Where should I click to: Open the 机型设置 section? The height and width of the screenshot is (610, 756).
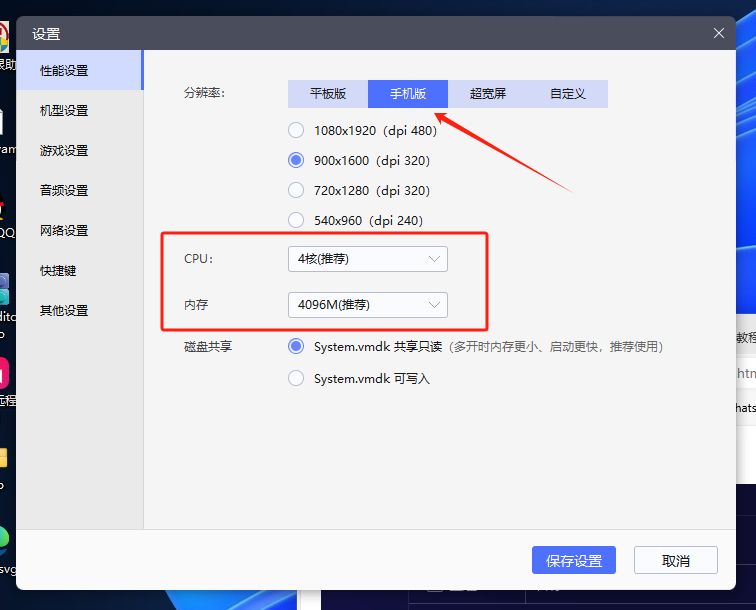point(64,110)
